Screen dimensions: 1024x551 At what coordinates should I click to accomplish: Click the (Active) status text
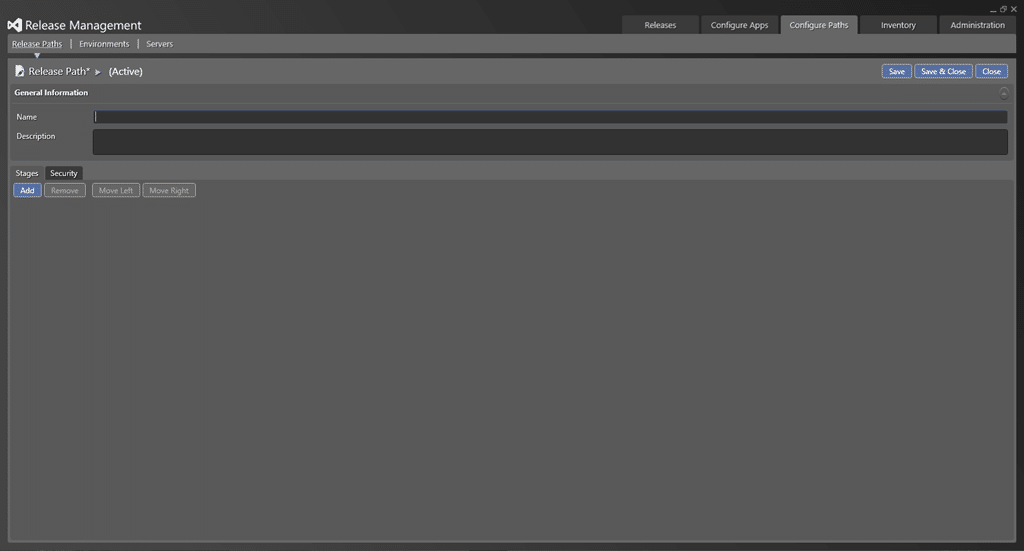(x=125, y=71)
